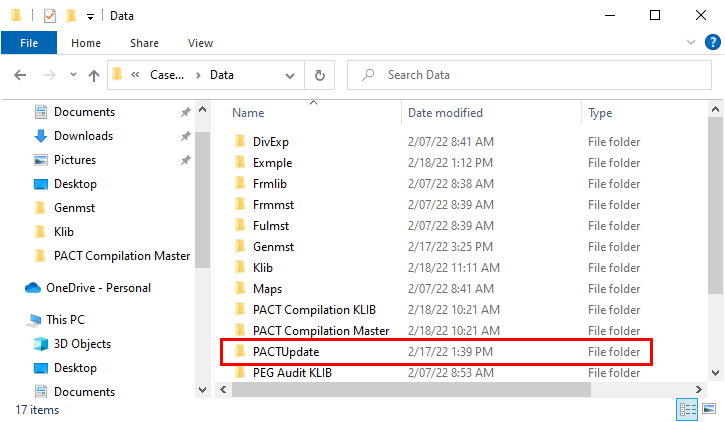This screenshot has height=422, width=725.
Task: Click the pin icon next to Pictures
Action: click(185, 160)
